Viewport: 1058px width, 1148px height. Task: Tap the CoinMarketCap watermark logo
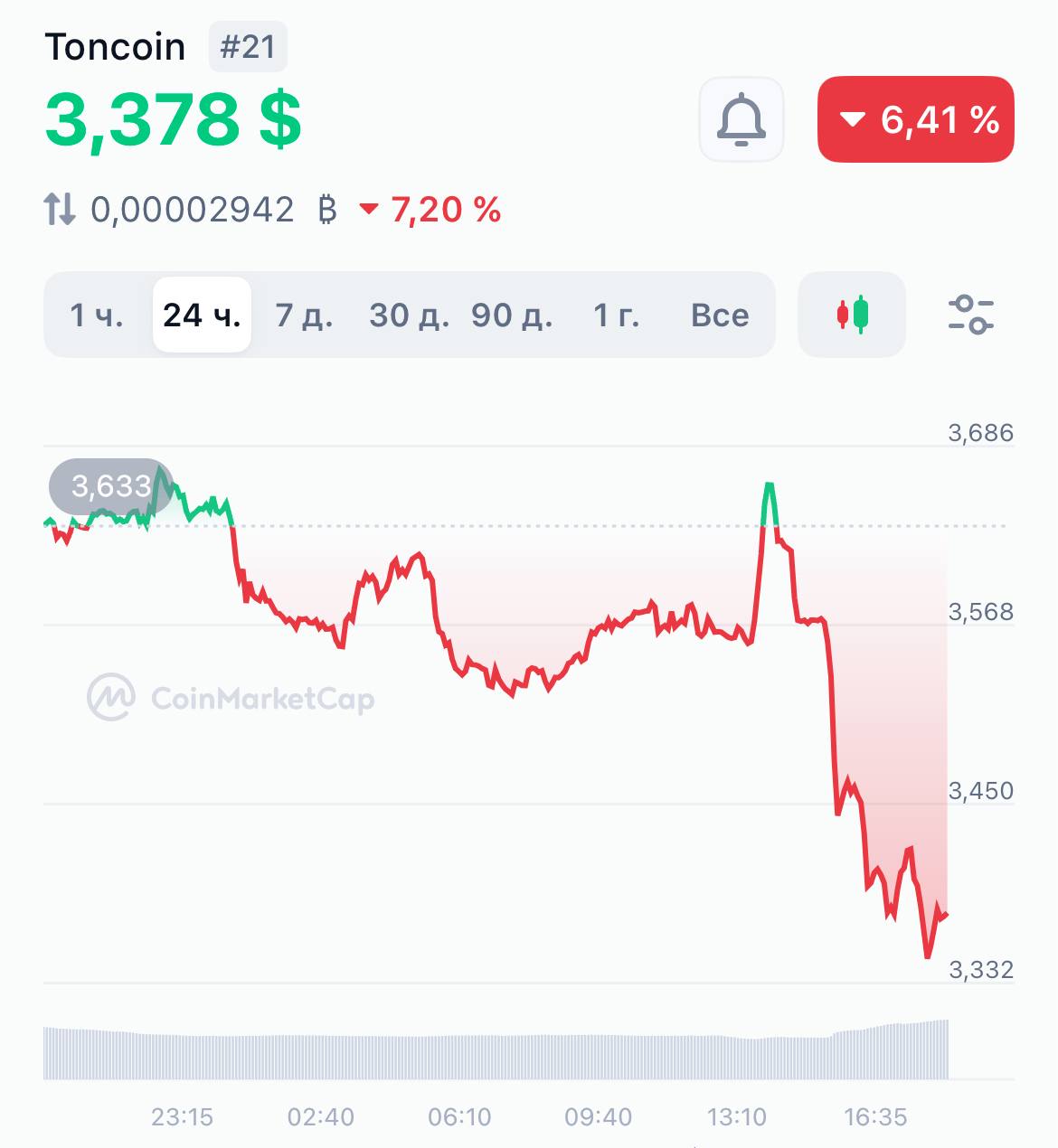[111, 697]
